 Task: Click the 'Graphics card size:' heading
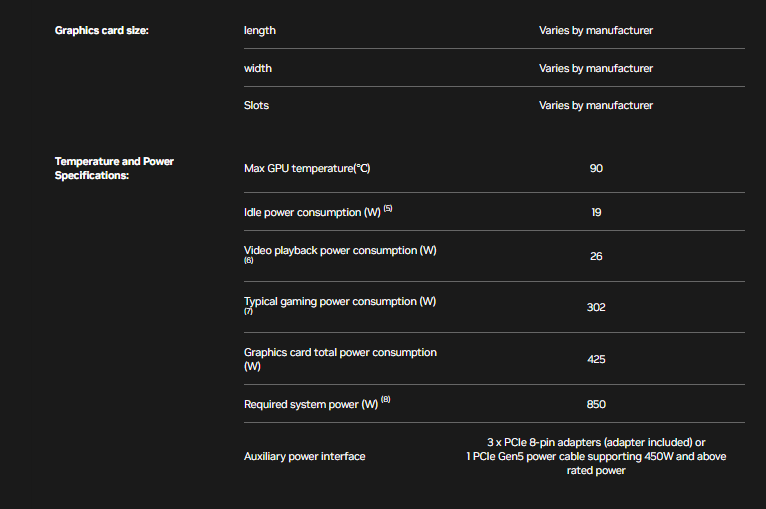tap(102, 30)
